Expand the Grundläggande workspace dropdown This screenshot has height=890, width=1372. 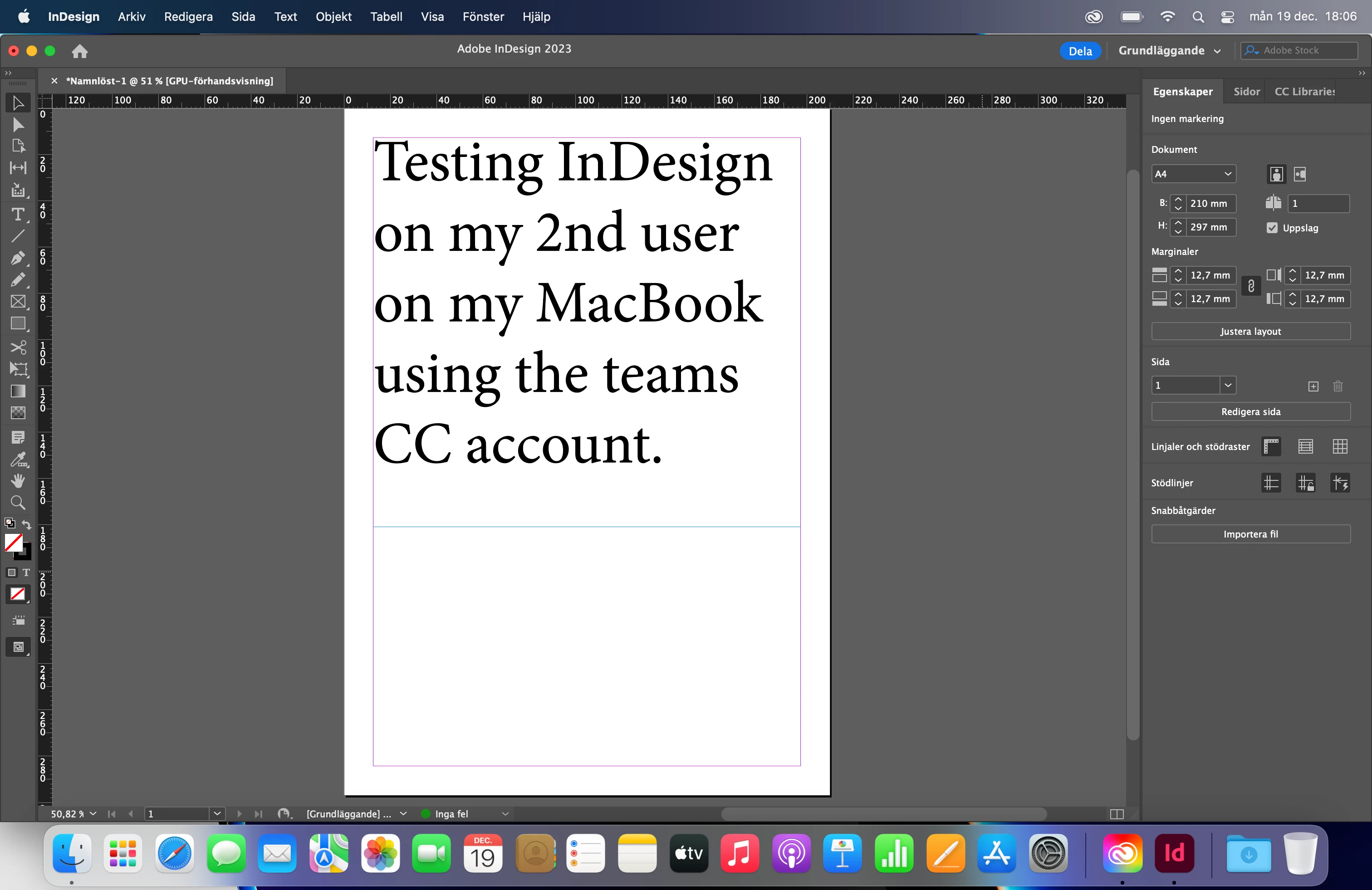pyautogui.click(x=1170, y=51)
